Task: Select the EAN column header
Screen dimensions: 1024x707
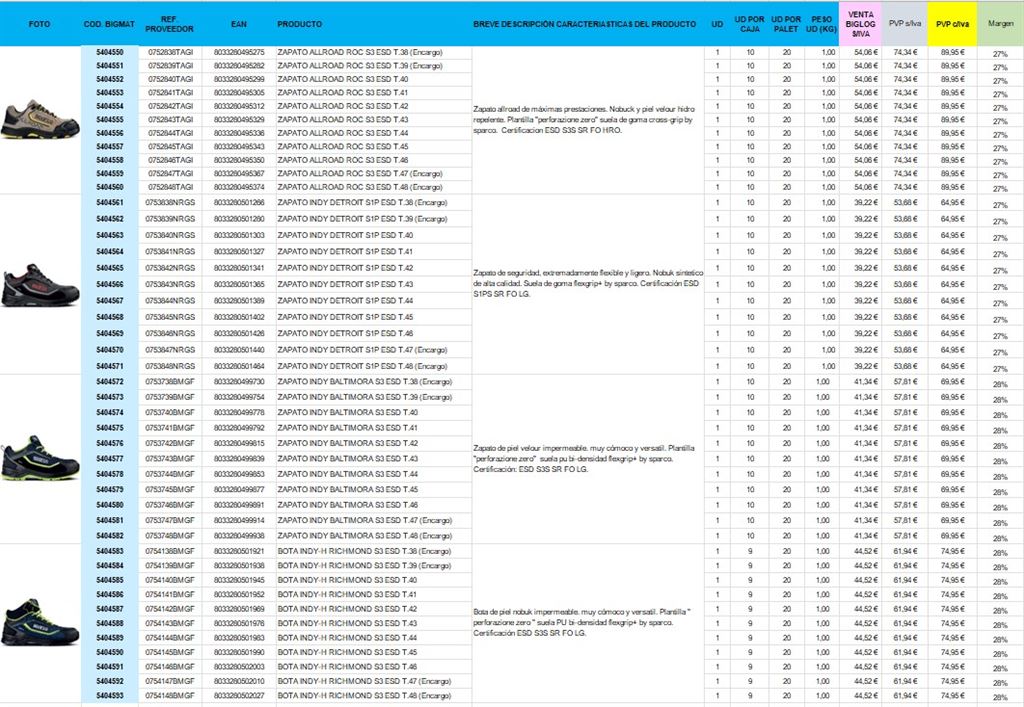Action: pyautogui.click(x=238, y=23)
